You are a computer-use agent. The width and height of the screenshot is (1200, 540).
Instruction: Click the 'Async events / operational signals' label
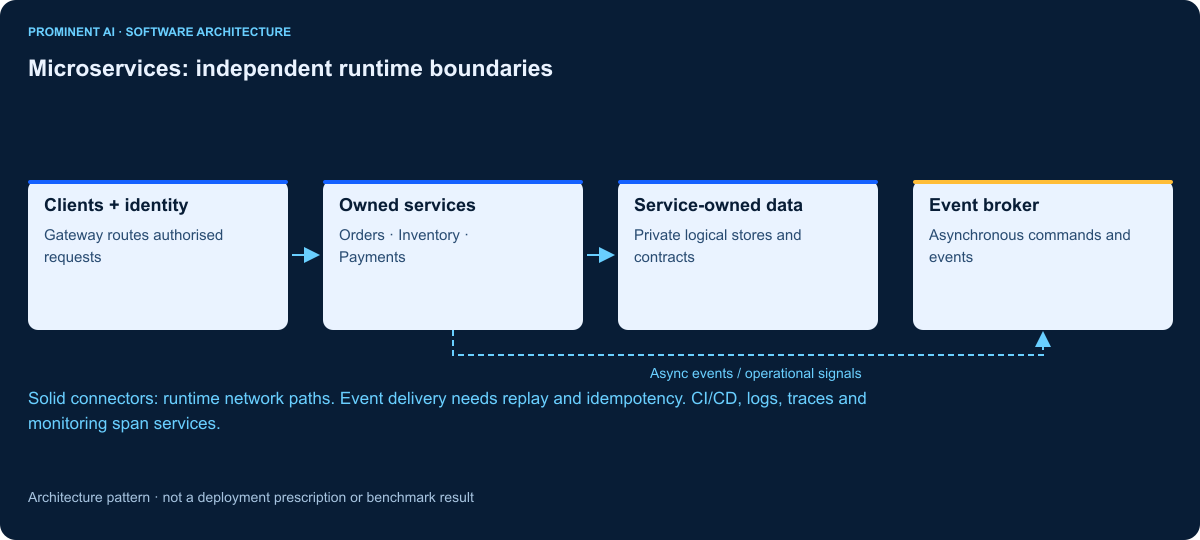tap(756, 373)
